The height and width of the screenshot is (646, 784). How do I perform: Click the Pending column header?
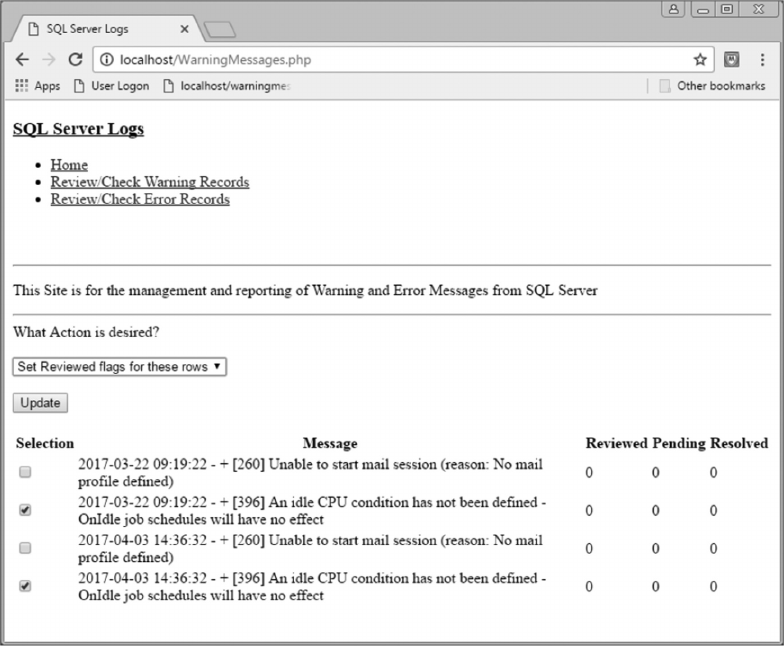[679, 444]
